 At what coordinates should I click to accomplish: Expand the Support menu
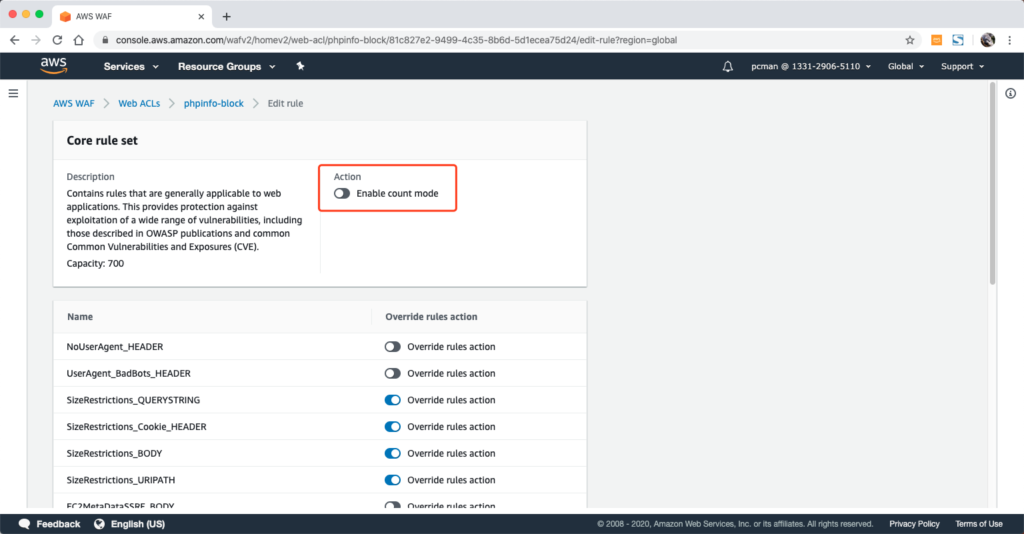962,67
